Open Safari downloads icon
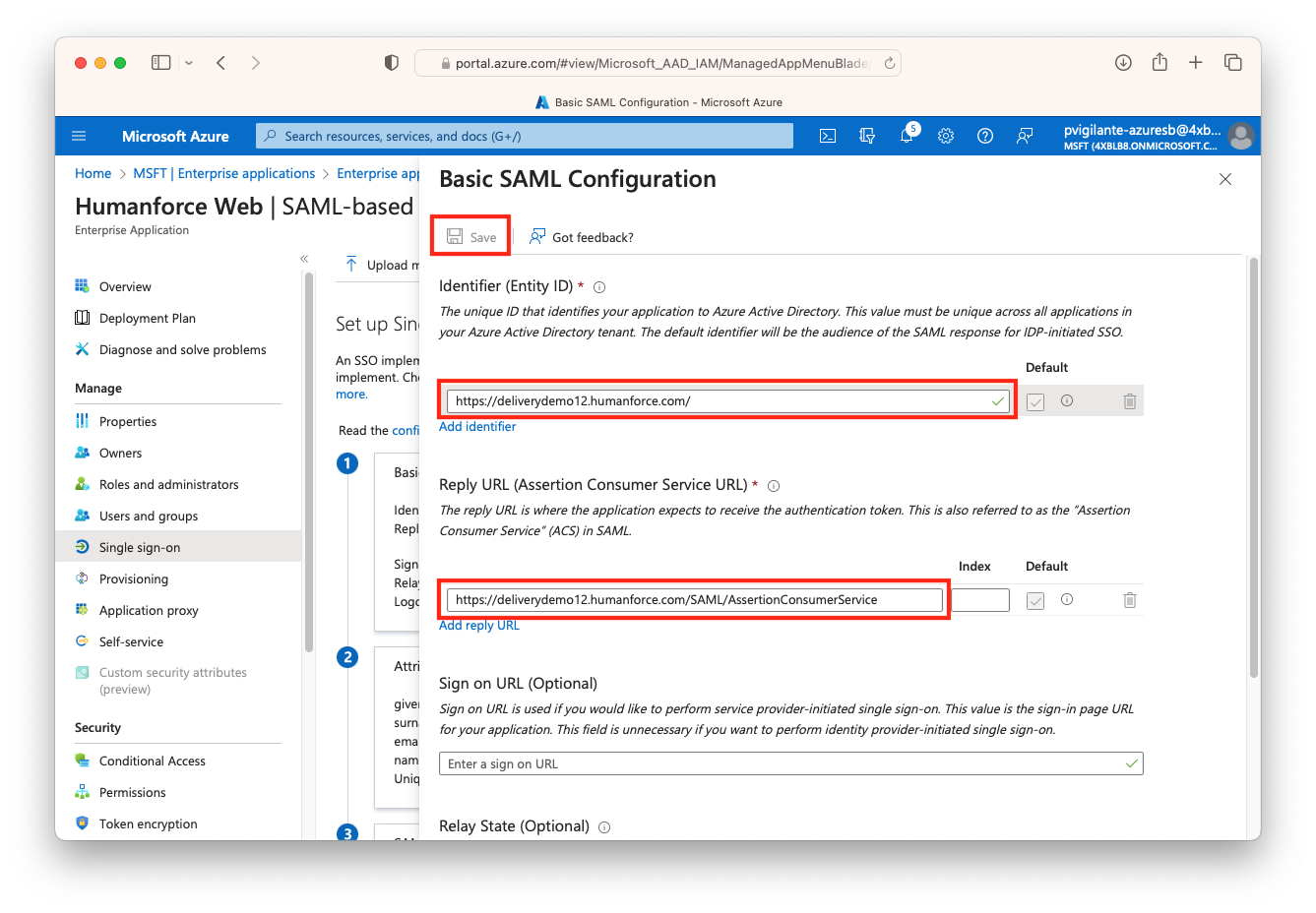 click(x=1123, y=62)
